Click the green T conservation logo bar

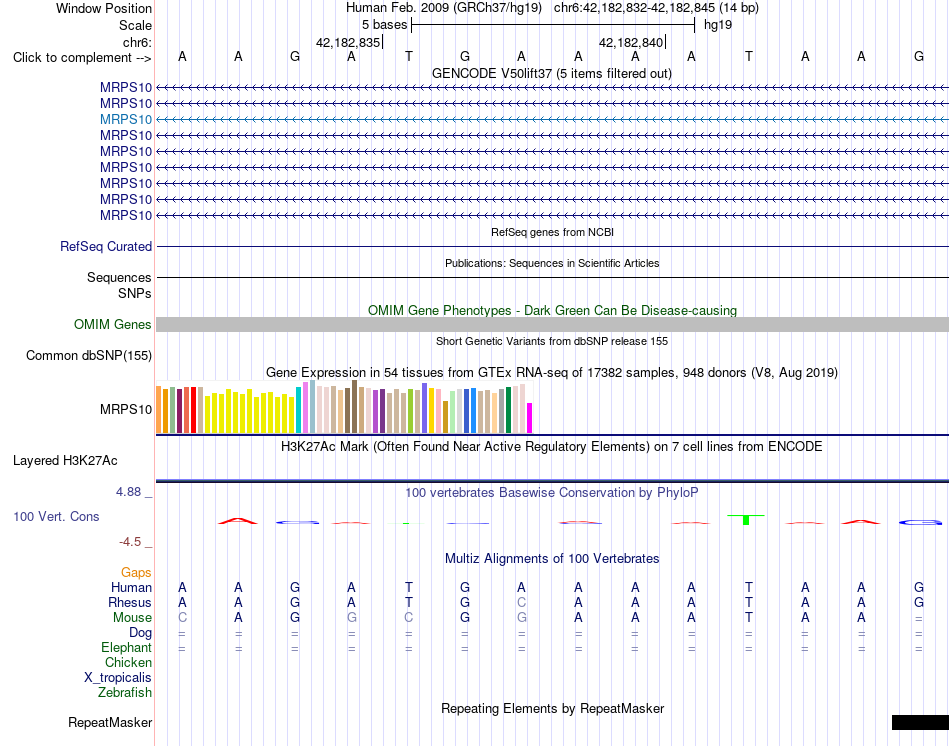[x=746, y=519]
